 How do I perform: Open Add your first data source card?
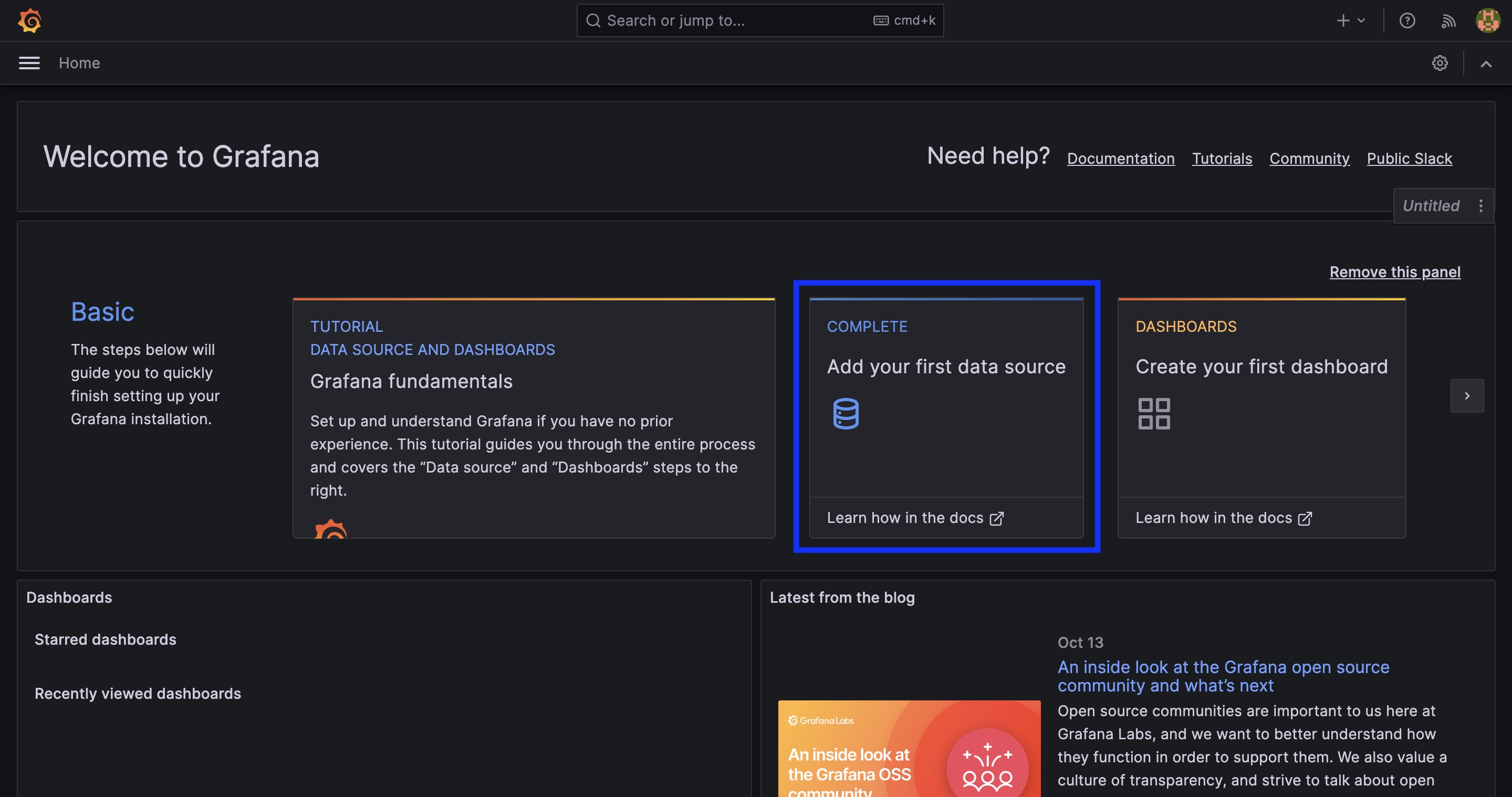(946, 418)
